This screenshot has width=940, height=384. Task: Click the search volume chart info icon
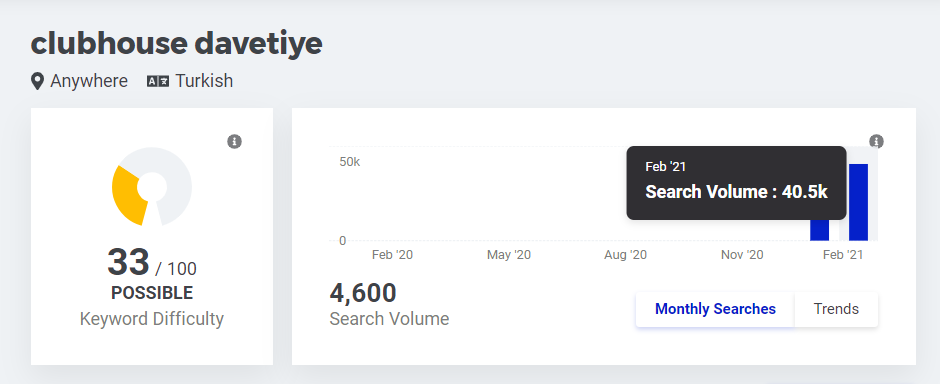pyautogui.click(x=876, y=142)
